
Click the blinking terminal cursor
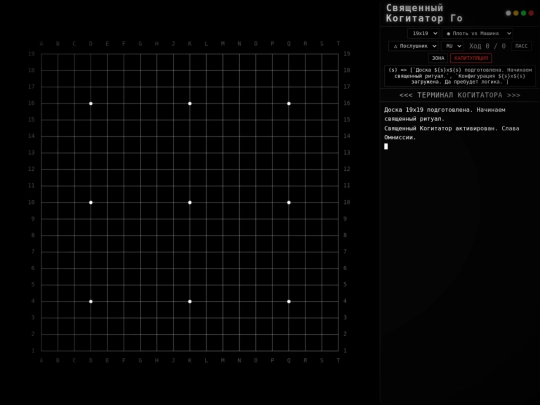[x=386, y=146]
